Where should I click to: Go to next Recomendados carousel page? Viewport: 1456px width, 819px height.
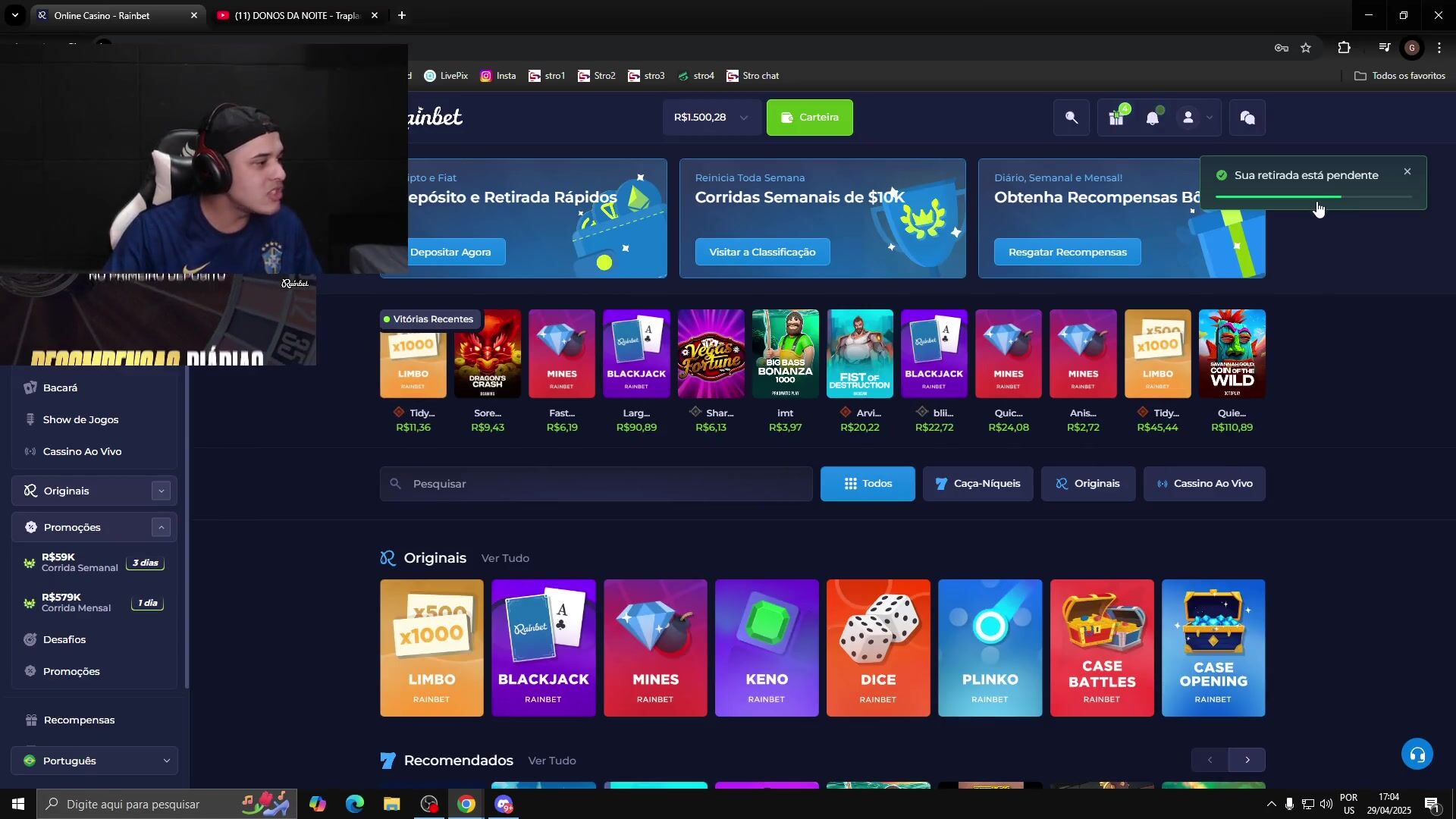point(1247,760)
